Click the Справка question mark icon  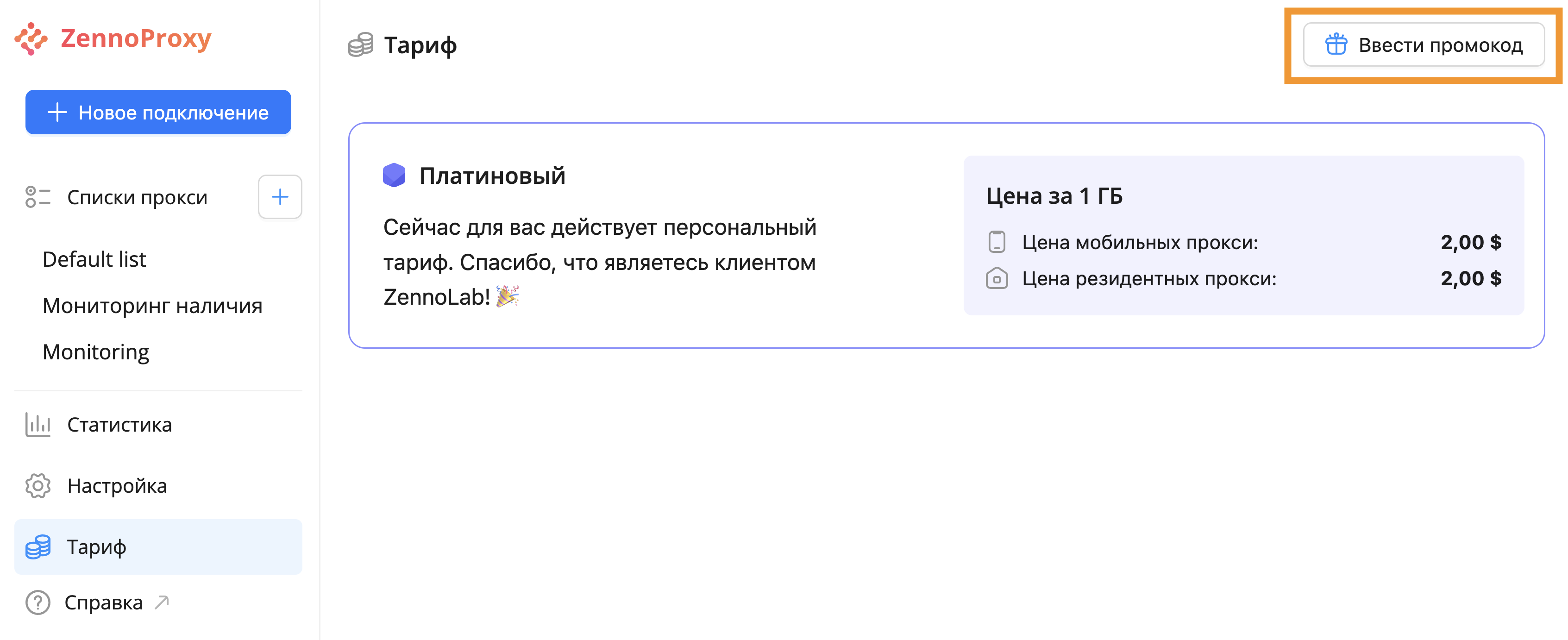click(x=38, y=602)
